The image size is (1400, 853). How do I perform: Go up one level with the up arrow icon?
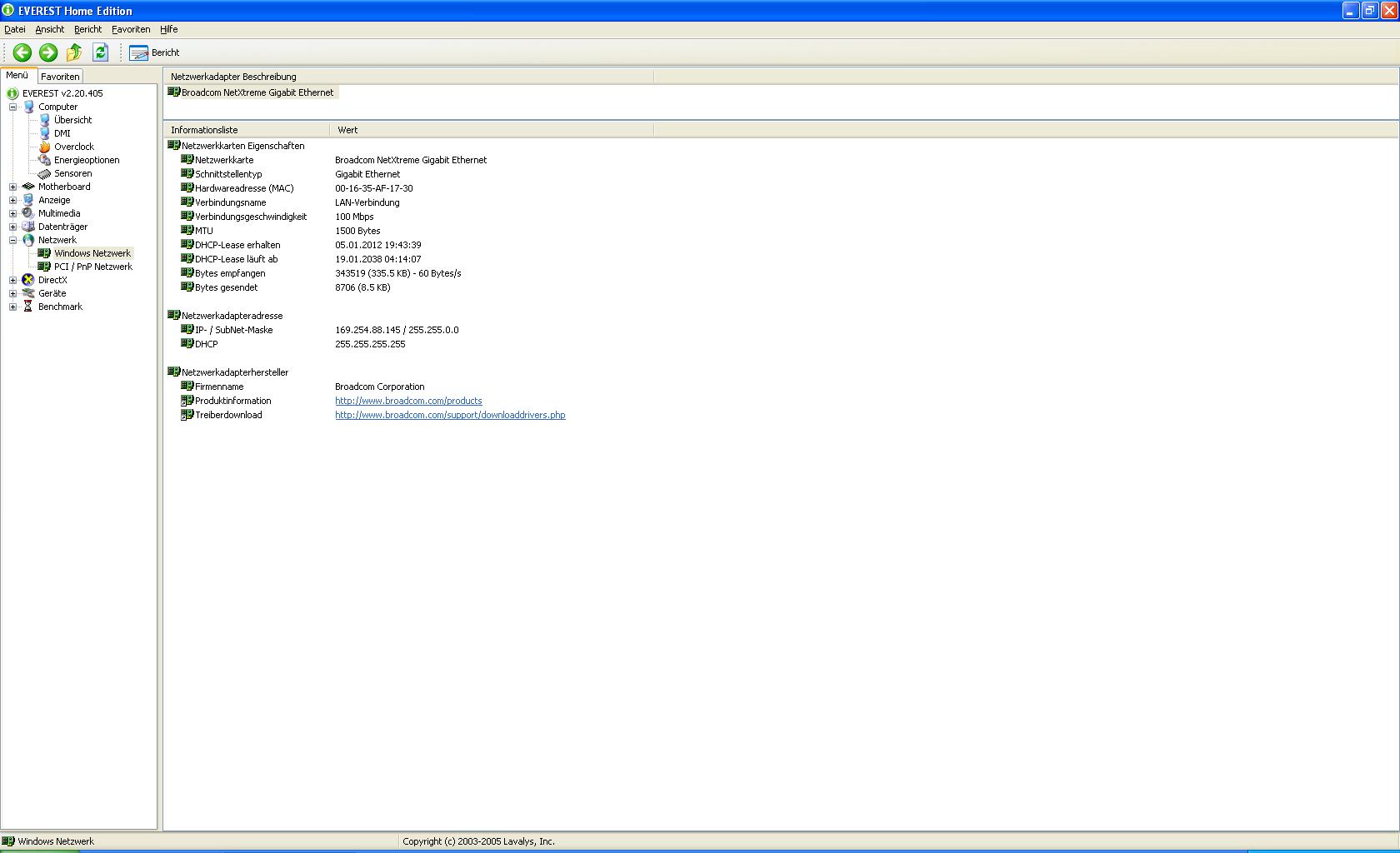pyautogui.click(x=74, y=52)
